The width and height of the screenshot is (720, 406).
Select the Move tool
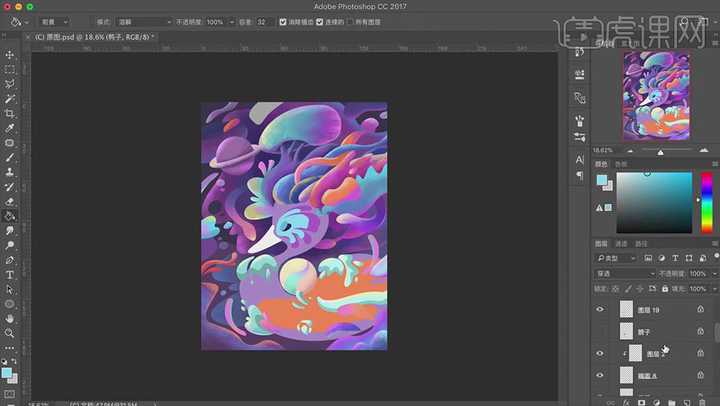(9, 55)
